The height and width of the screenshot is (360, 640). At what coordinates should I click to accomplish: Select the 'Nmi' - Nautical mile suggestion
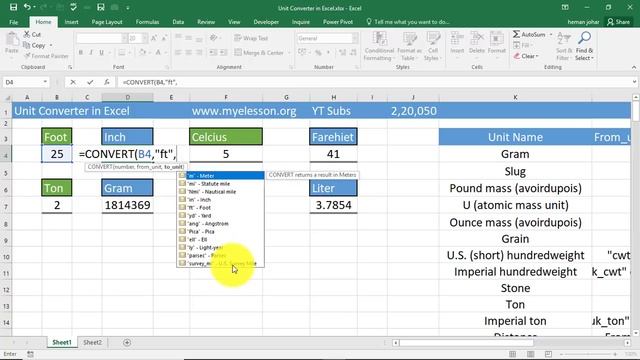click(221, 192)
